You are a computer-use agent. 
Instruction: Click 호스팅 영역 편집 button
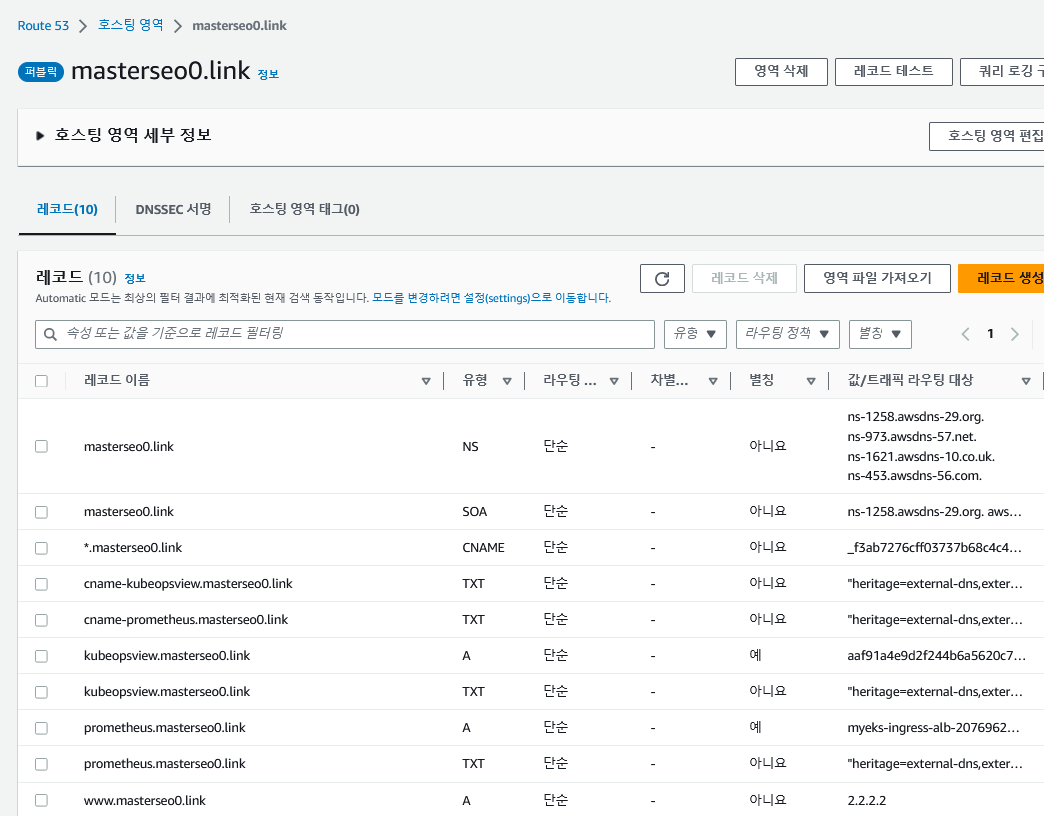(987, 136)
